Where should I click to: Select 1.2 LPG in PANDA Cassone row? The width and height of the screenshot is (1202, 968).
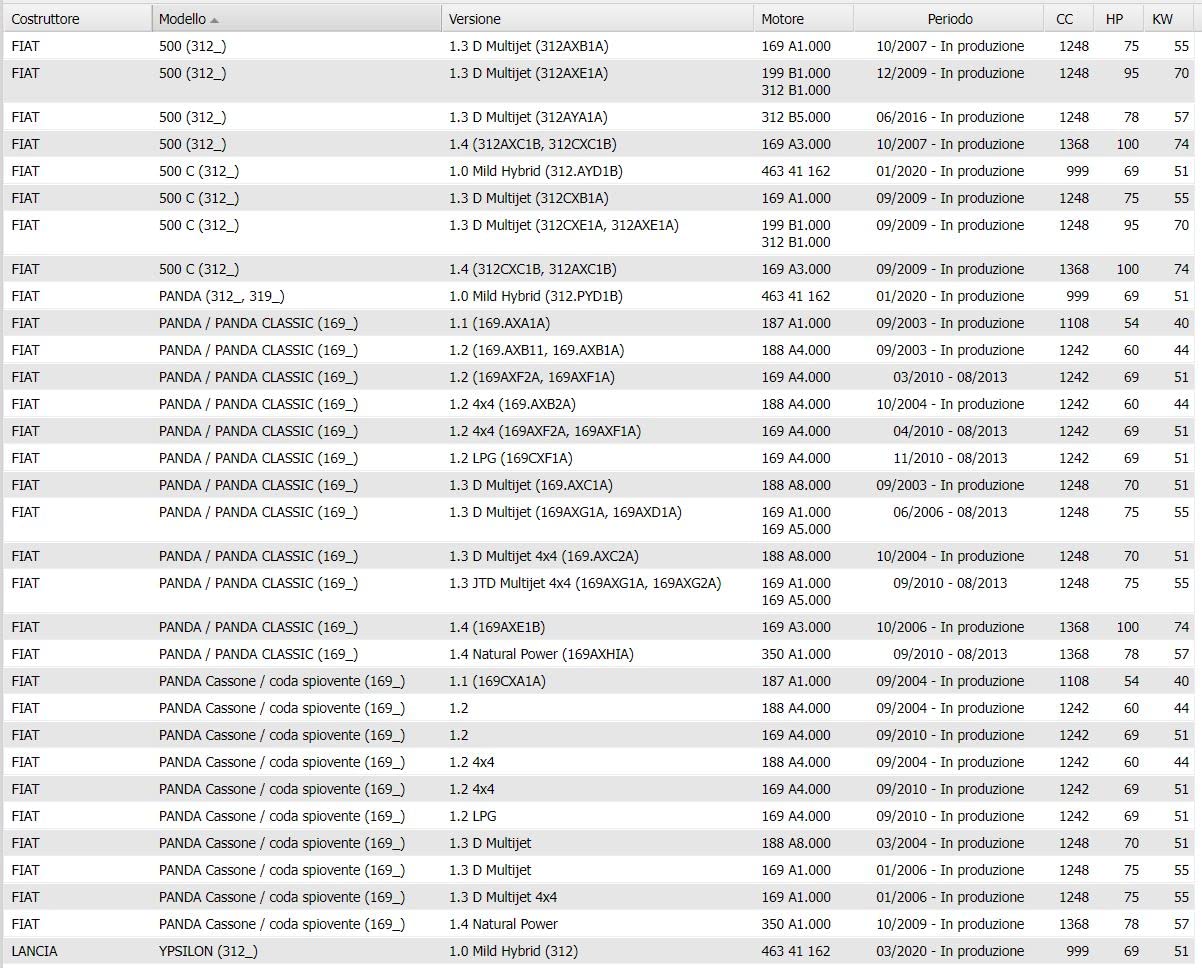(473, 816)
